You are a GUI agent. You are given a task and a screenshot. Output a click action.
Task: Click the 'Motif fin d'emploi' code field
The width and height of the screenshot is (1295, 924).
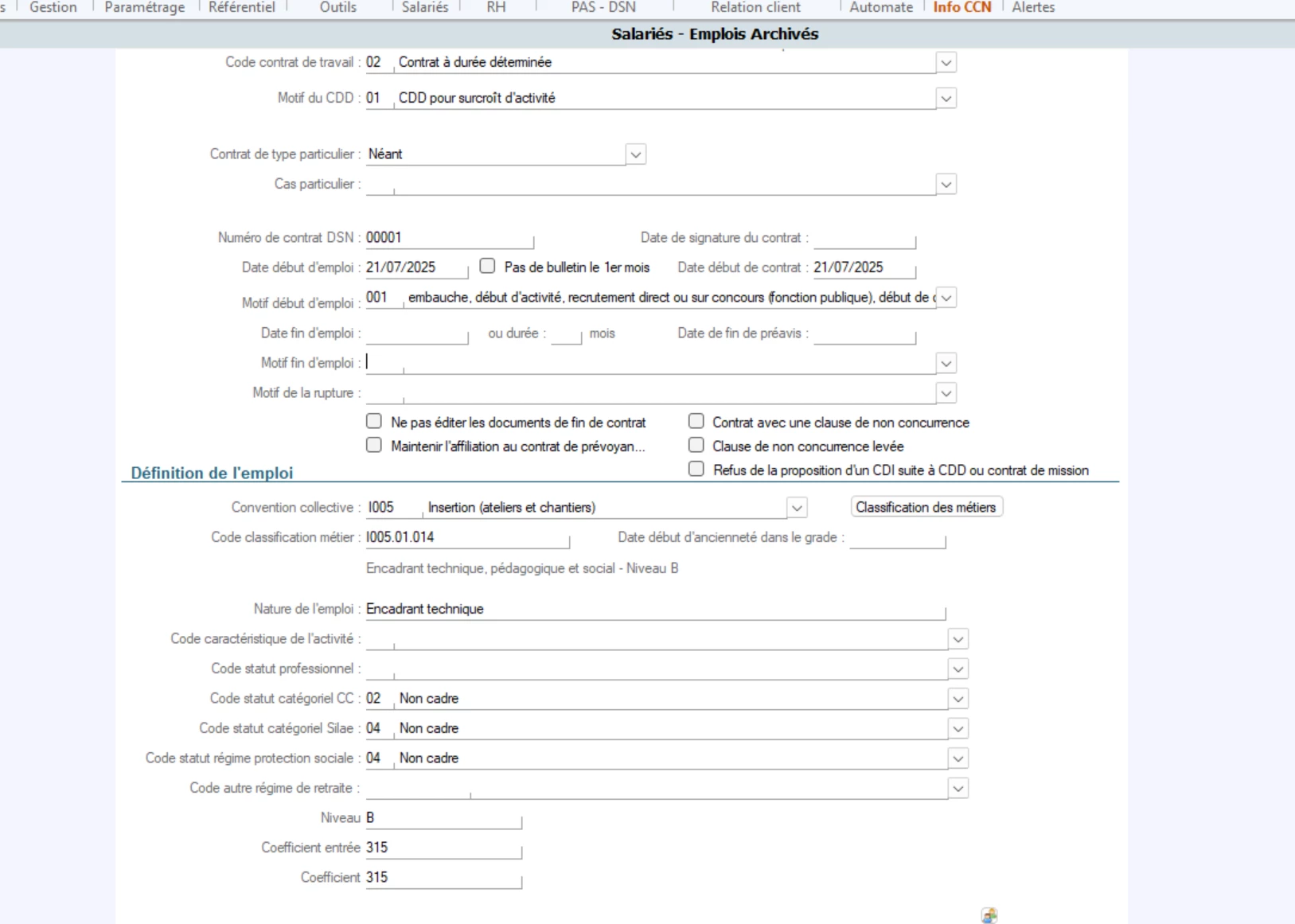384,363
